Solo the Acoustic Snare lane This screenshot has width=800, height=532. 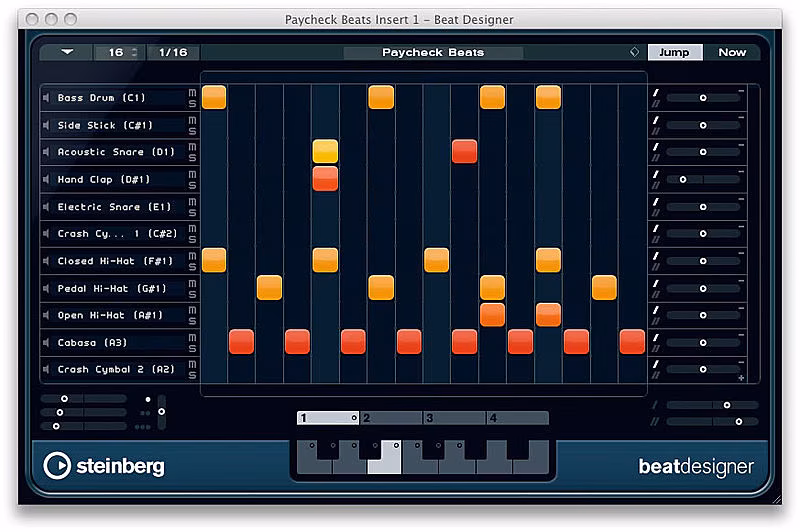pos(192,158)
